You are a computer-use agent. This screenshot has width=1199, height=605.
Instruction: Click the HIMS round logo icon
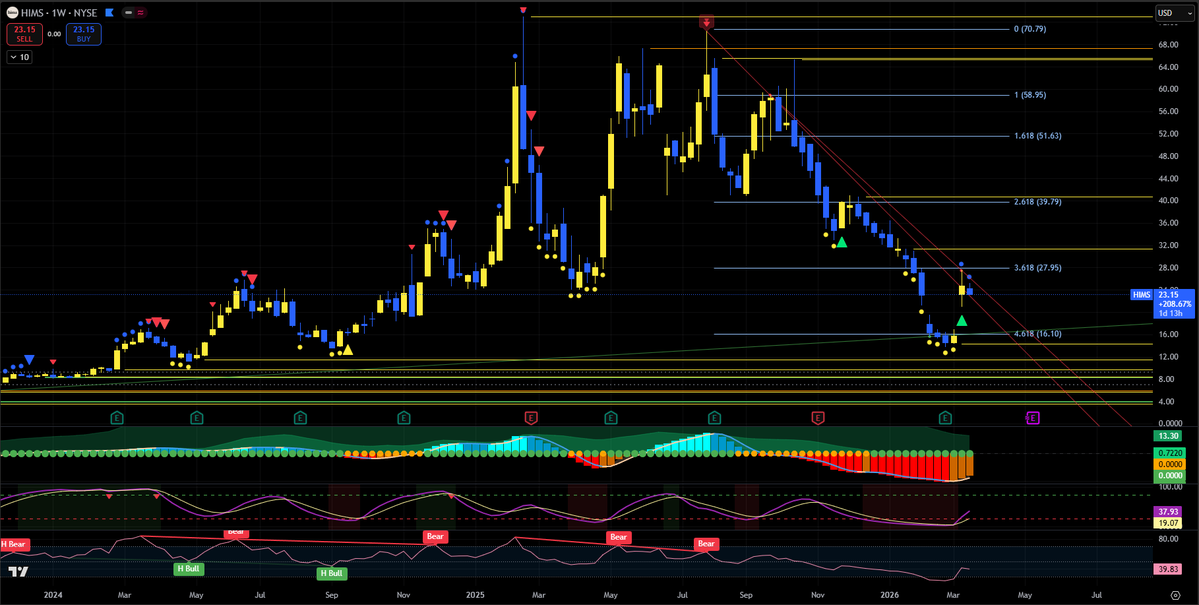11,13
